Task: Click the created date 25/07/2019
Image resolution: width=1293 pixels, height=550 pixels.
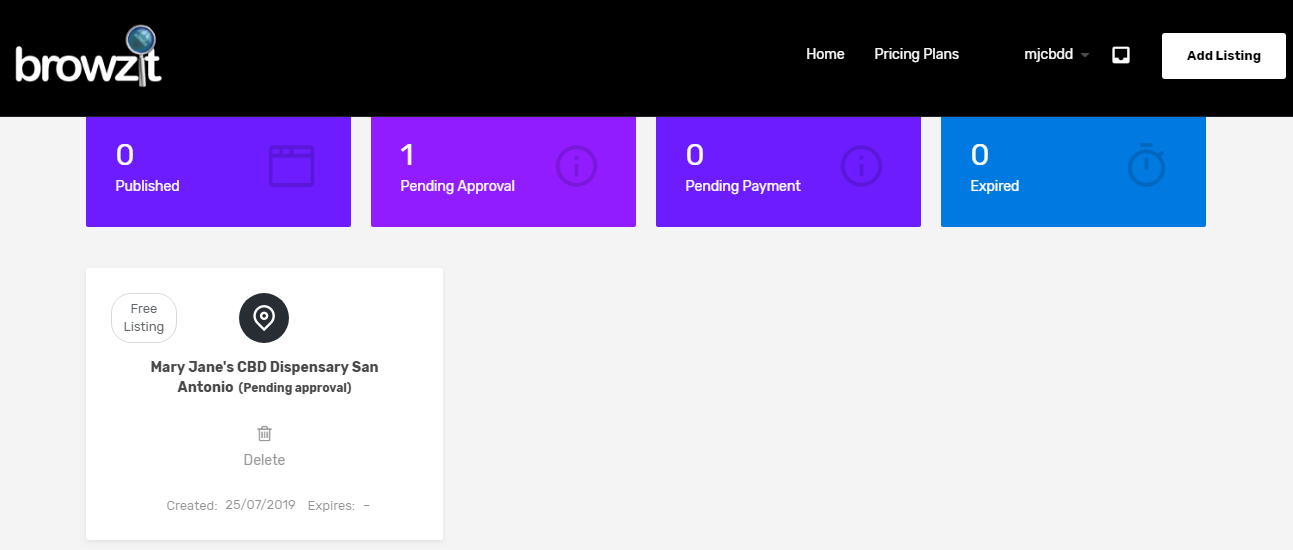Action: click(x=260, y=505)
